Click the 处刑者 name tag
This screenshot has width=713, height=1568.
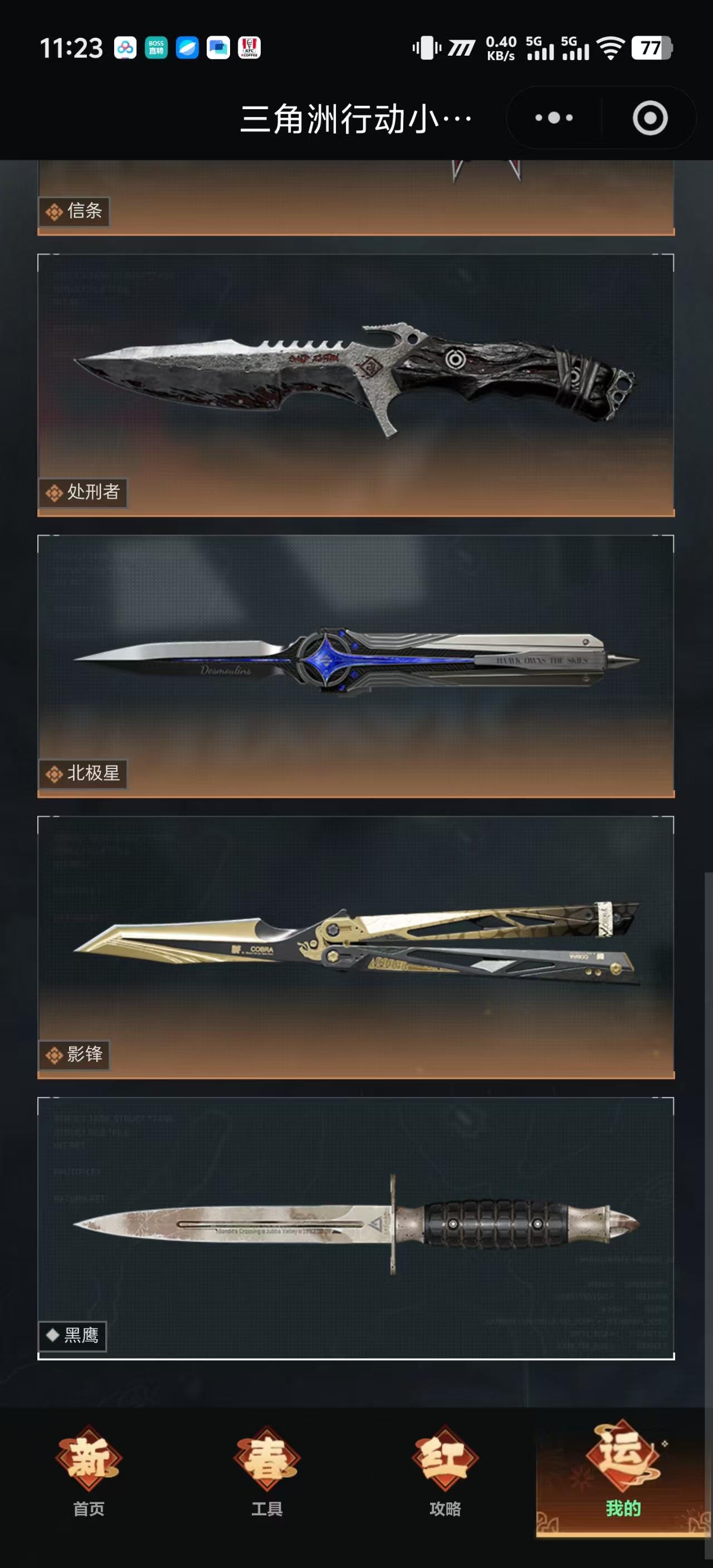[83, 492]
